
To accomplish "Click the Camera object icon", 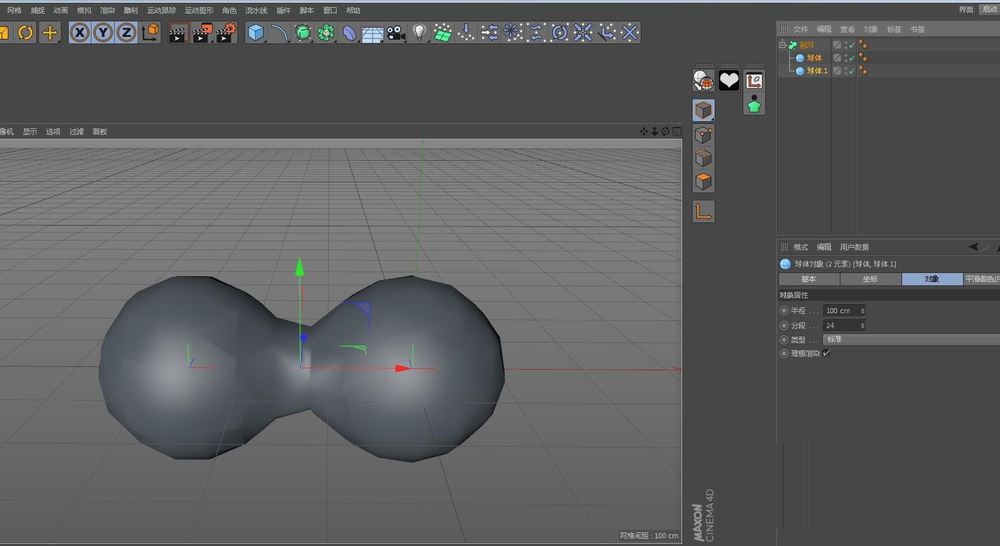I will tap(395, 33).
